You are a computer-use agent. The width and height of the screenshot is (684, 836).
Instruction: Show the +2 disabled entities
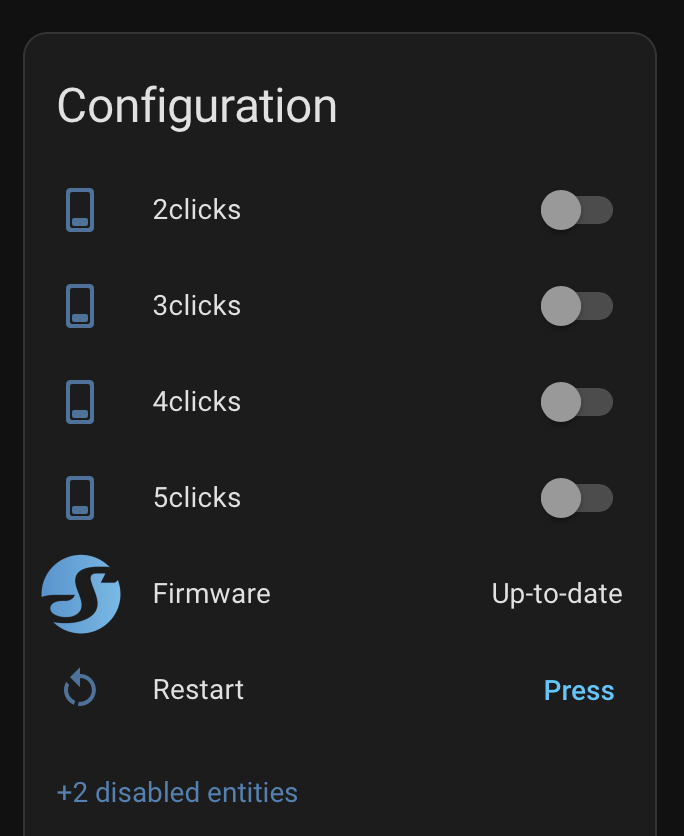[x=177, y=793]
